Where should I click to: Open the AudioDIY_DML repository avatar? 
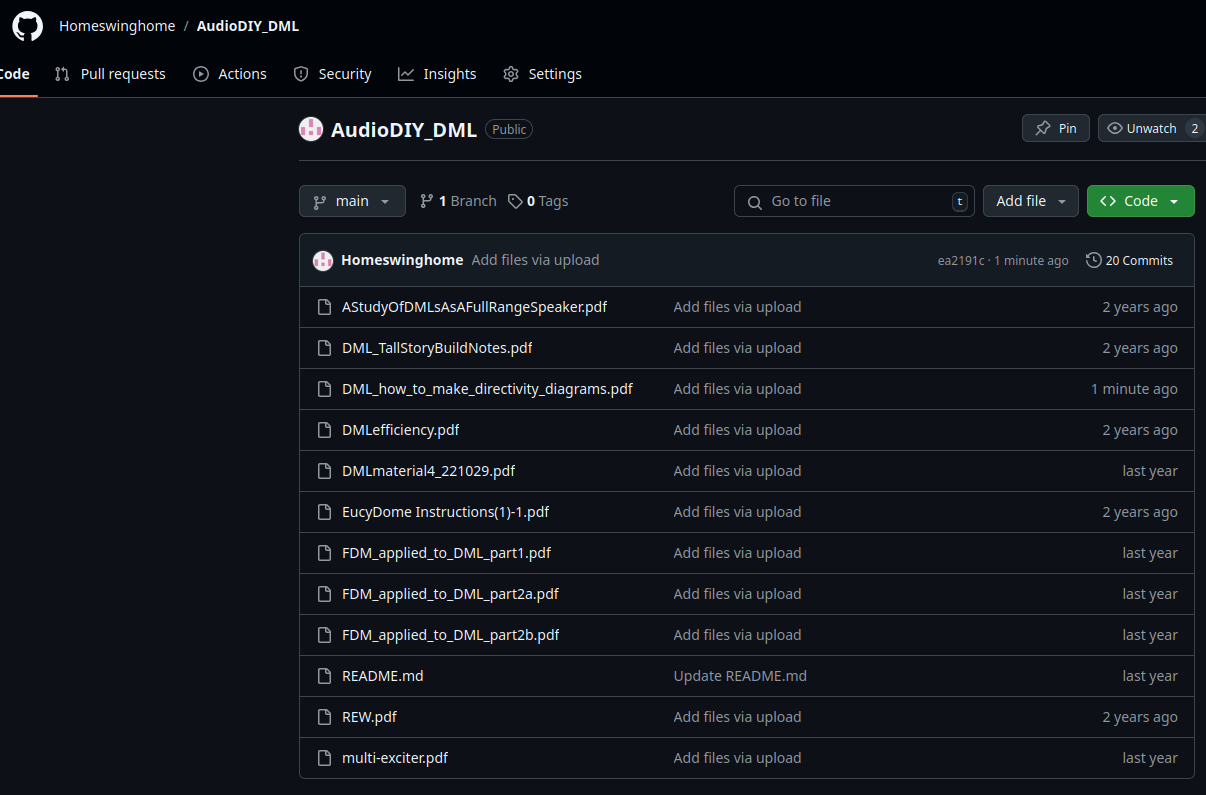click(x=311, y=129)
